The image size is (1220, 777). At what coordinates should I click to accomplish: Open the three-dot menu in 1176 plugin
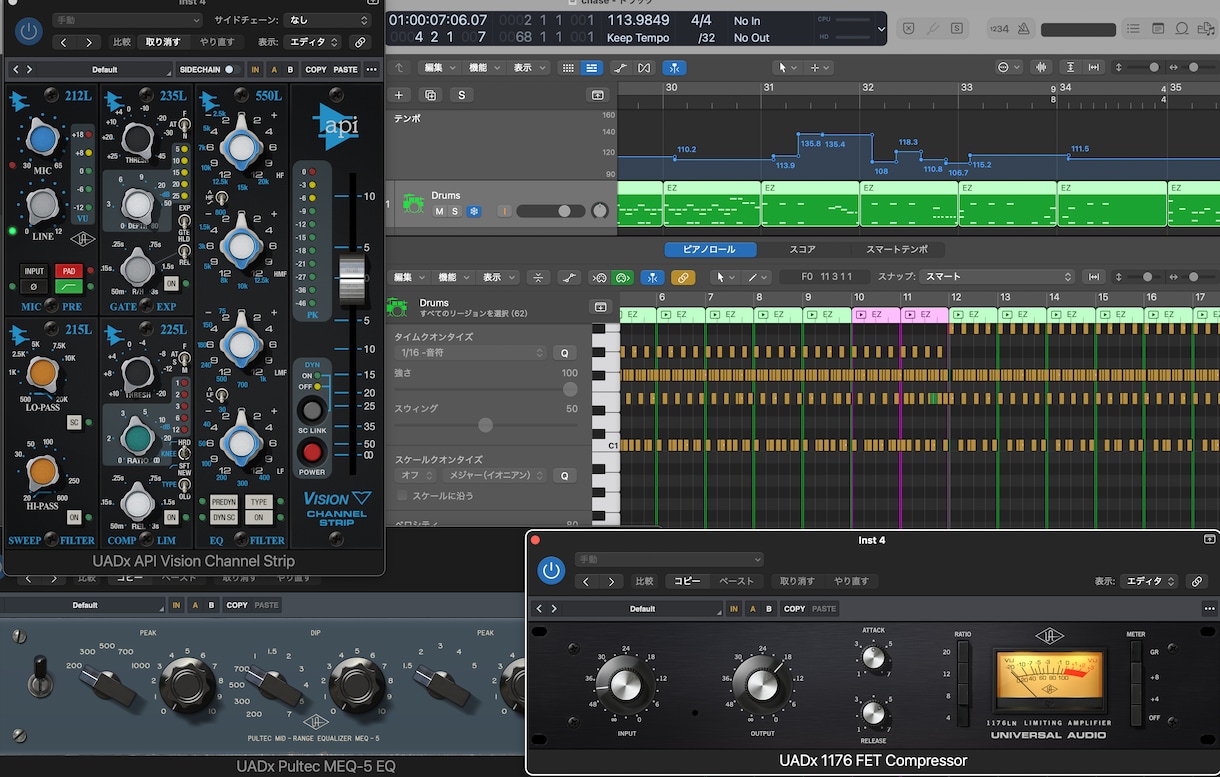coord(1208,608)
